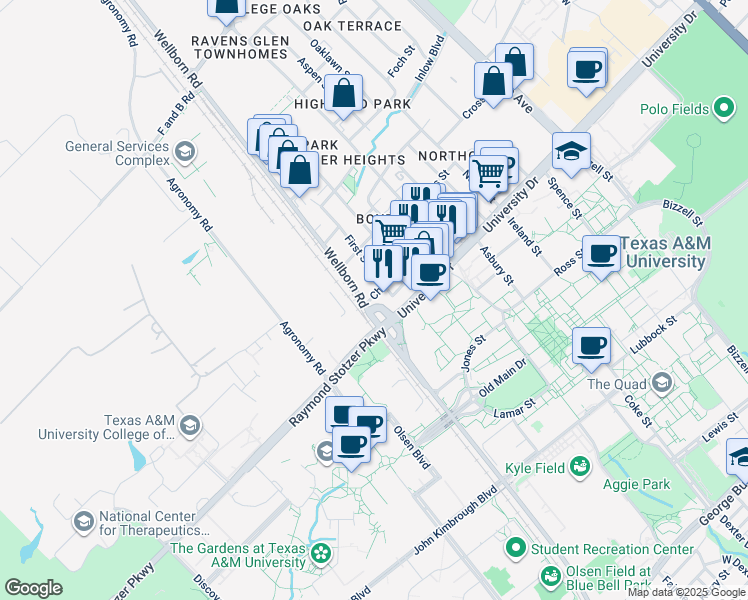The image size is (748, 600).
Task: Click the Kyle Field stadium pin
Action: (580, 467)
